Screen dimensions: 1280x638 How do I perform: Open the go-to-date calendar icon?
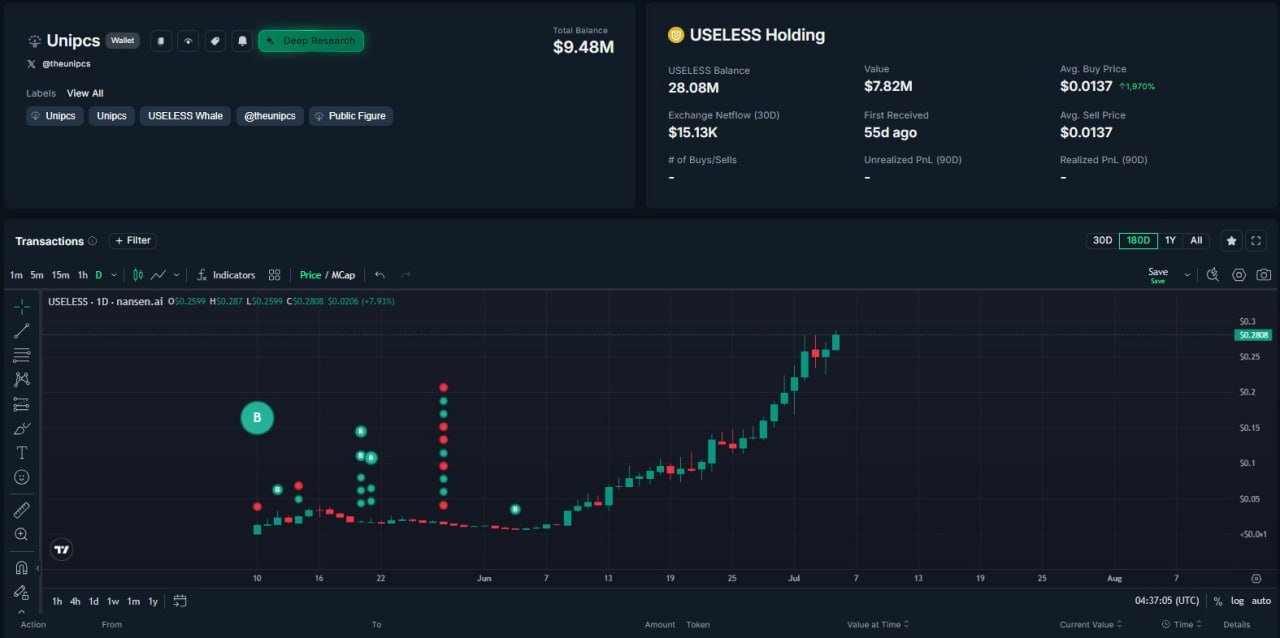[x=180, y=601]
